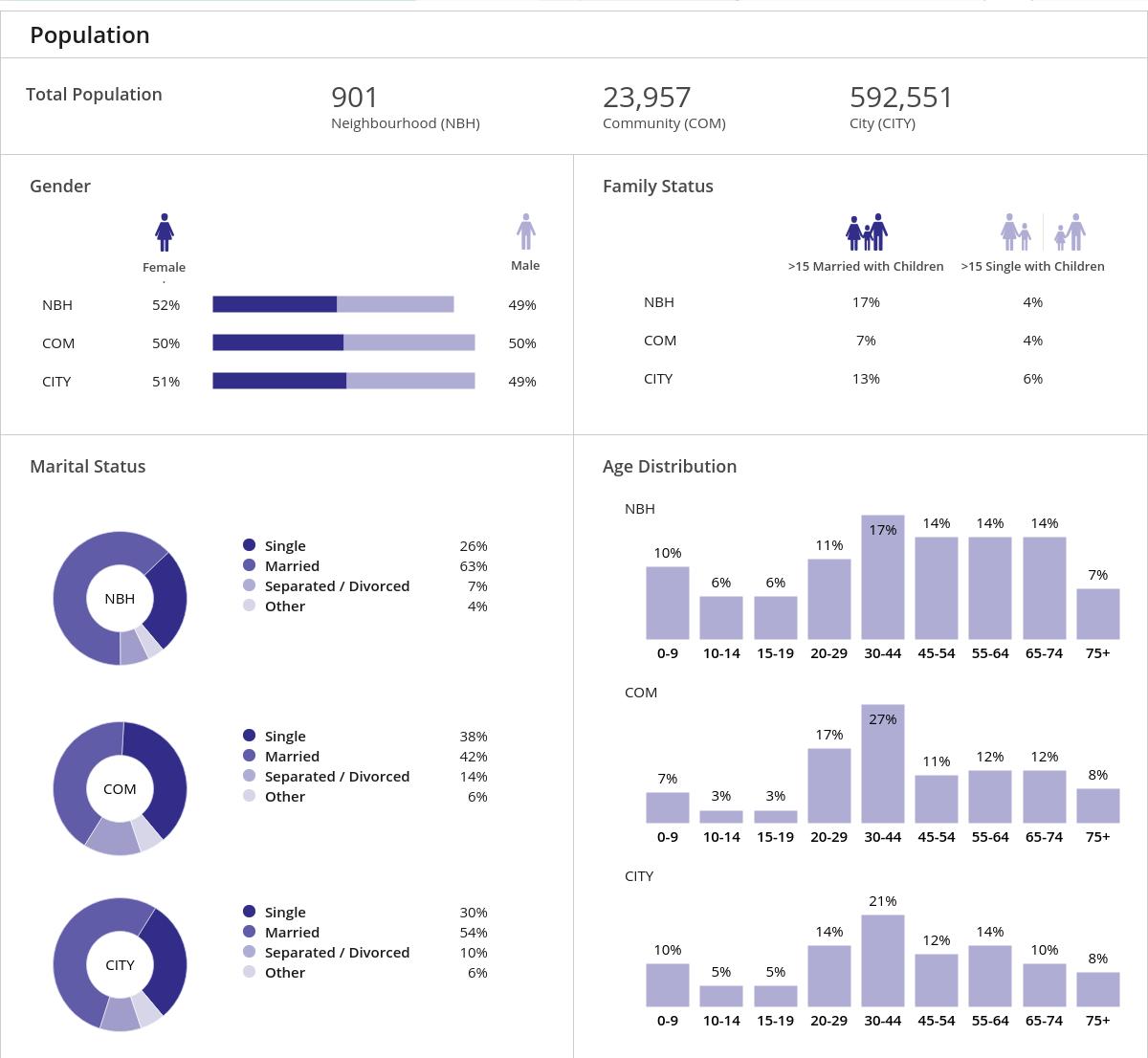The height and width of the screenshot is (1058, 1148).
Task: Click the NBH 75+ age bar
Action: point(1098,614)
